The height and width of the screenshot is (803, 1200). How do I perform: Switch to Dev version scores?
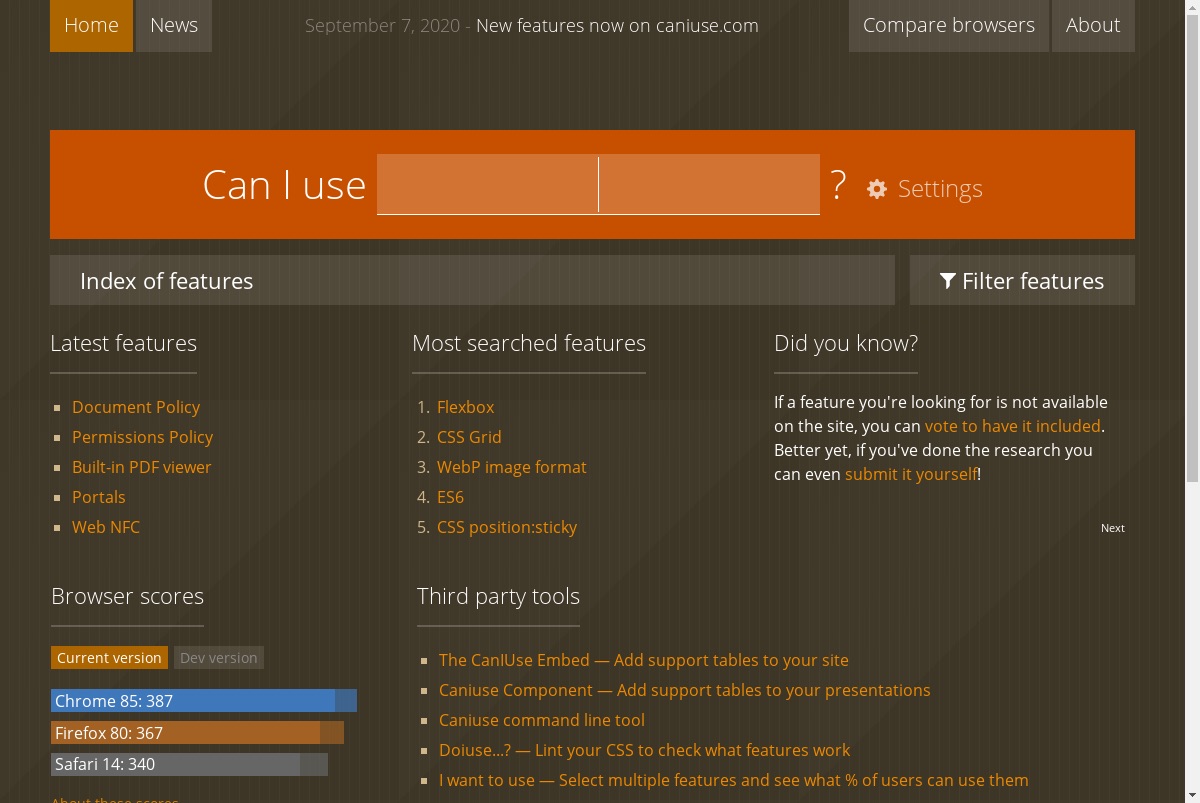click(219, 658)
